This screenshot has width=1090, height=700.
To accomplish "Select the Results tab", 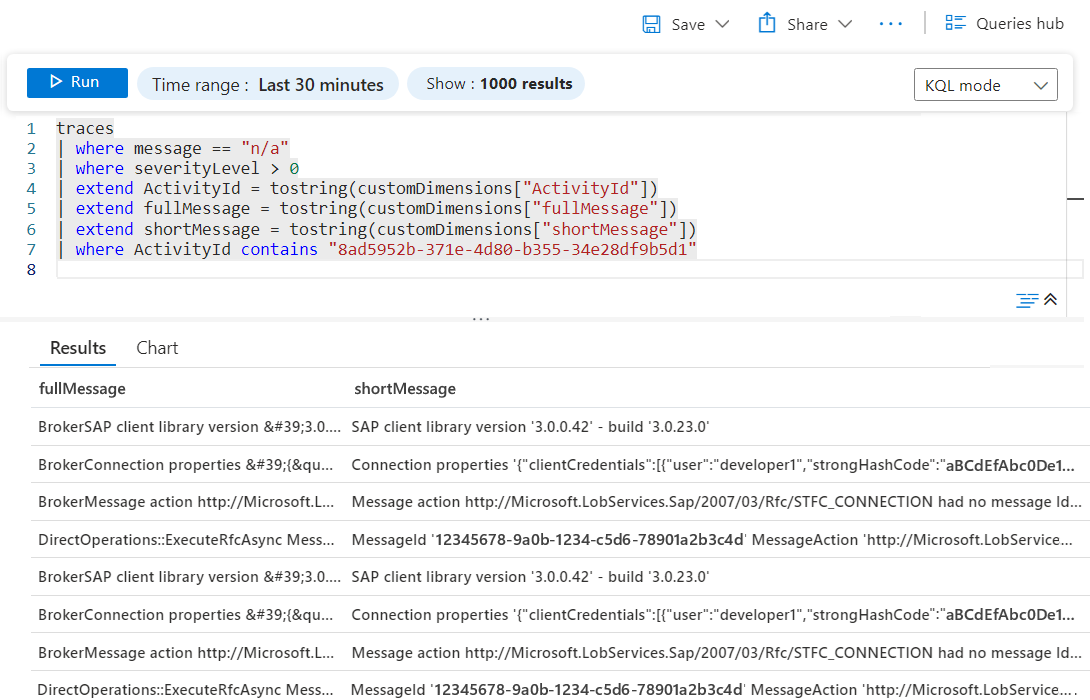I will pos(77,348).
